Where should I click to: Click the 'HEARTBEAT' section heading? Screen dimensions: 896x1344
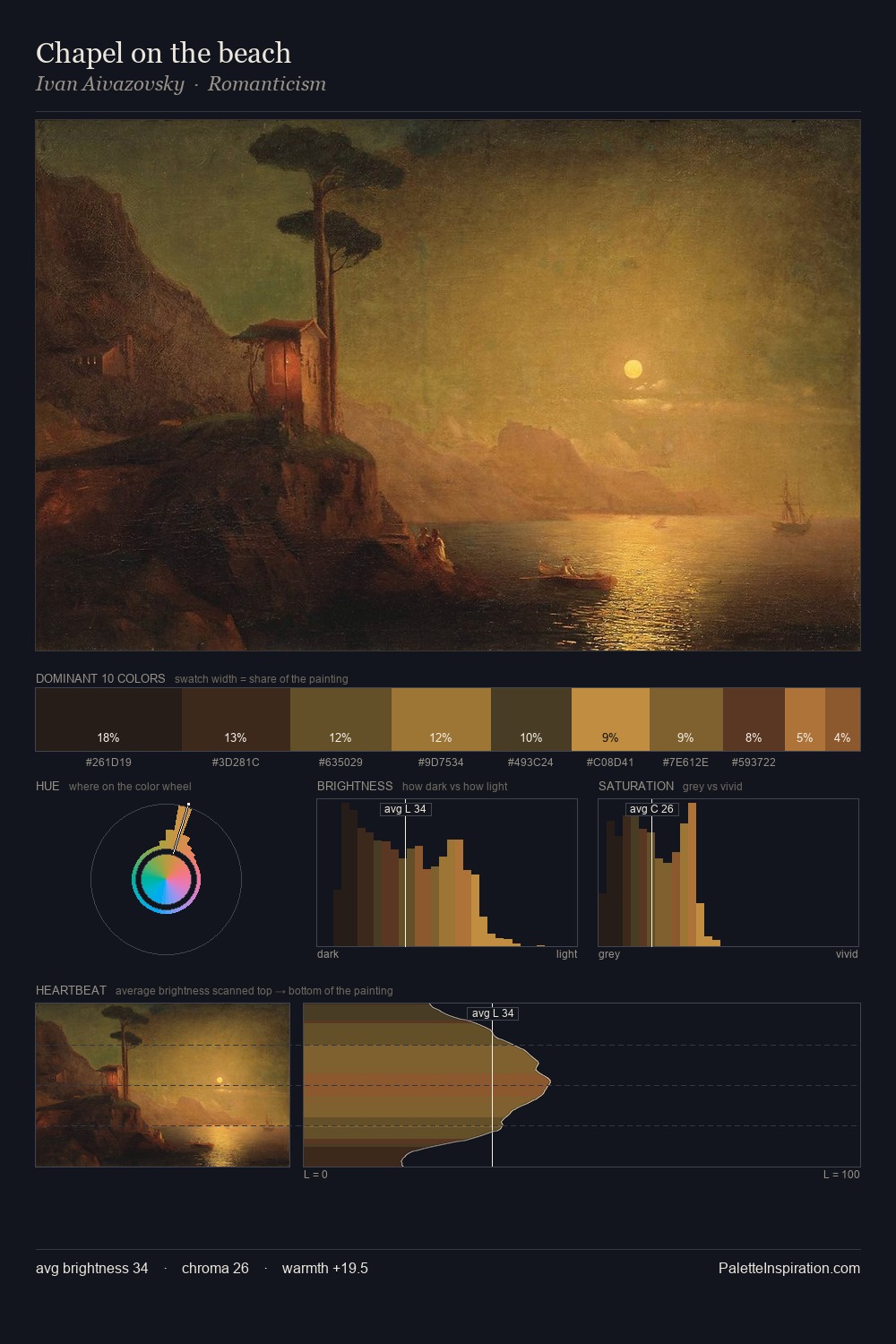click(x=71, y=990)
